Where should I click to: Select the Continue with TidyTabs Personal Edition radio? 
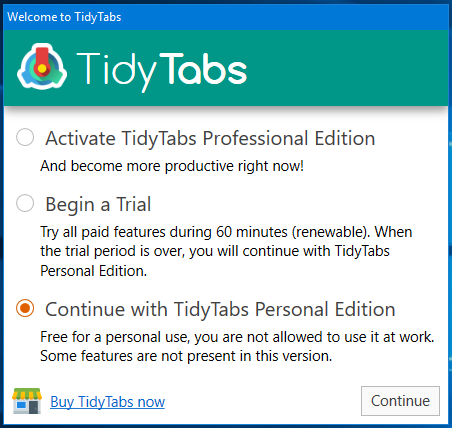[x=25, y=308]
